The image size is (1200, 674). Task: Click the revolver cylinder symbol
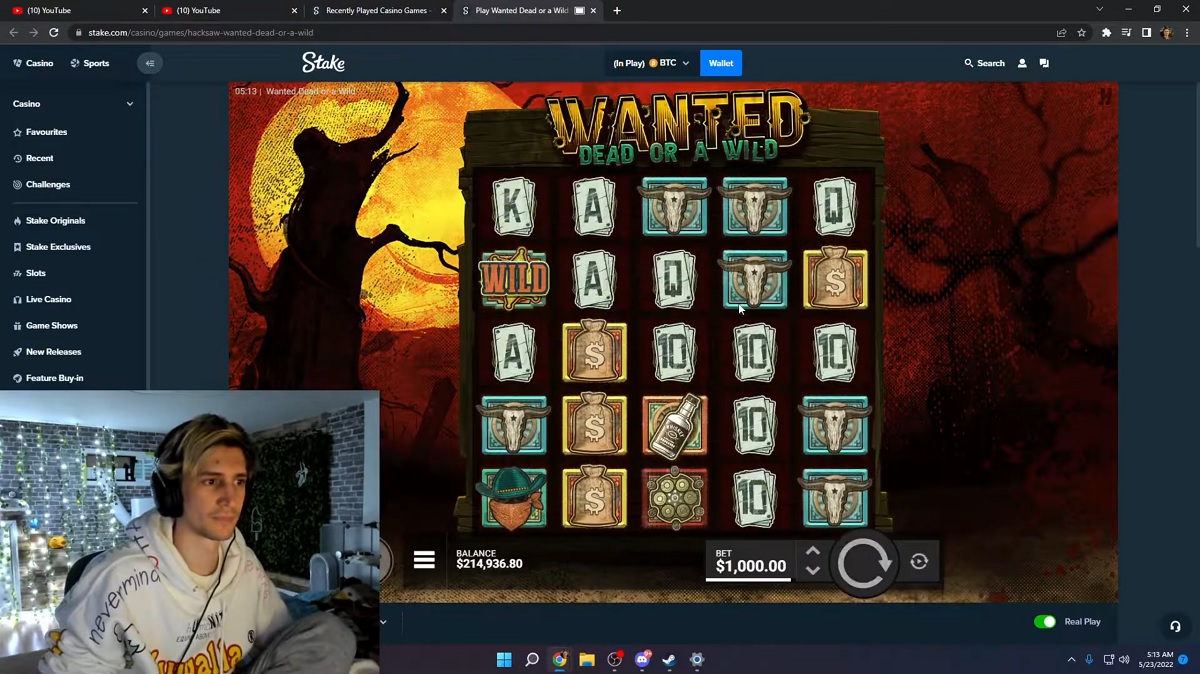[674, 497]
